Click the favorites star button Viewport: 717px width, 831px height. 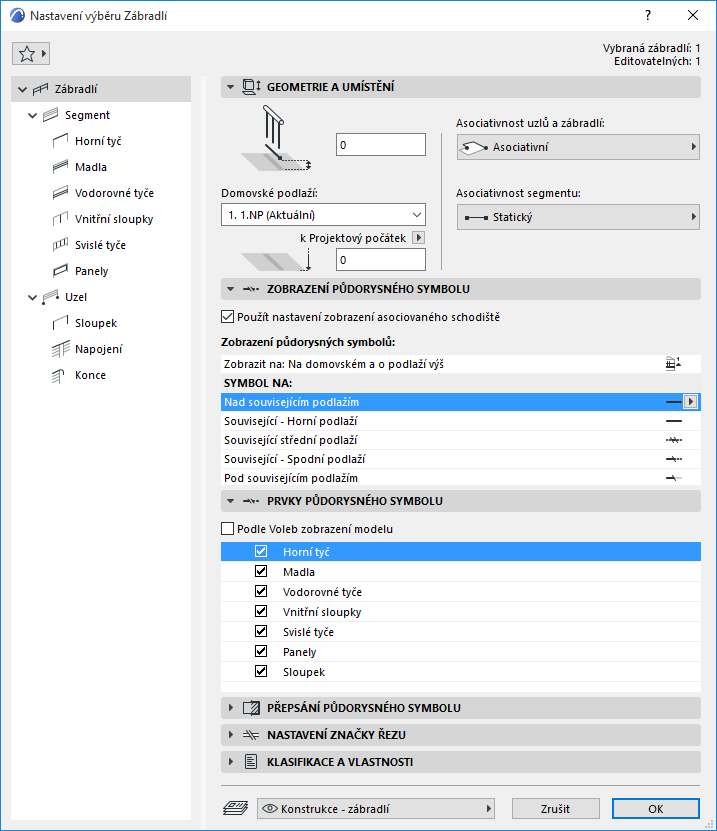tap(30, 53)
